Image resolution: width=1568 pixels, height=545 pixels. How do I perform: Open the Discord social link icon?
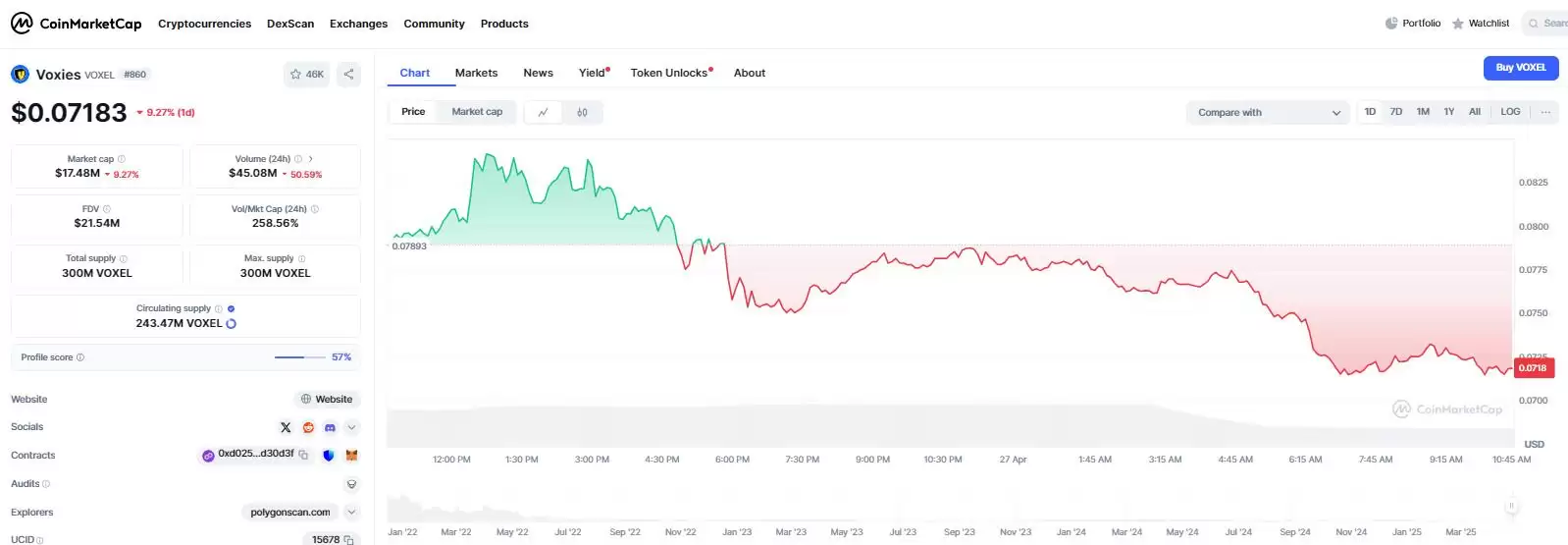330,427
